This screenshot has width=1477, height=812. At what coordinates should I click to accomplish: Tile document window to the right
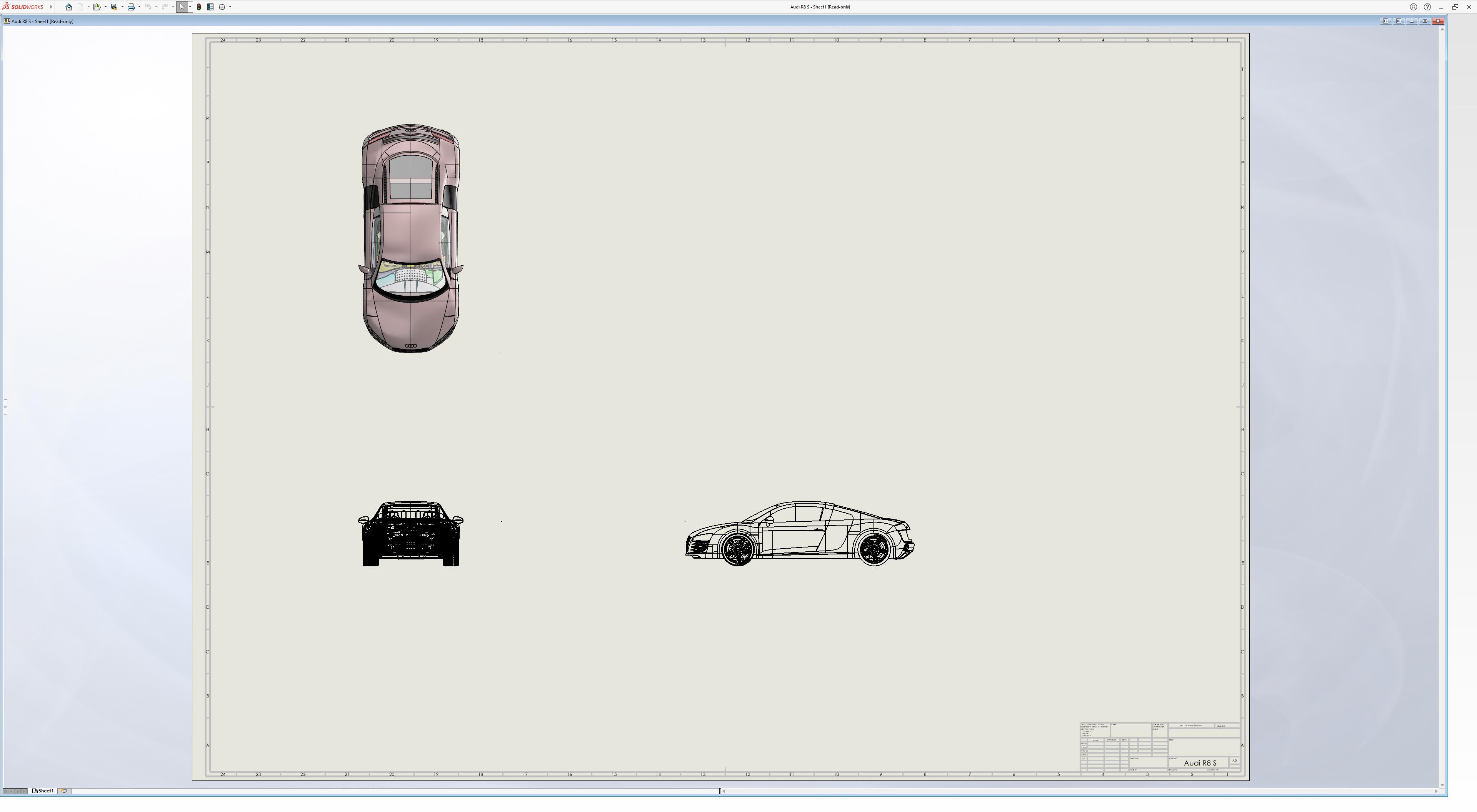point(1399,21)
